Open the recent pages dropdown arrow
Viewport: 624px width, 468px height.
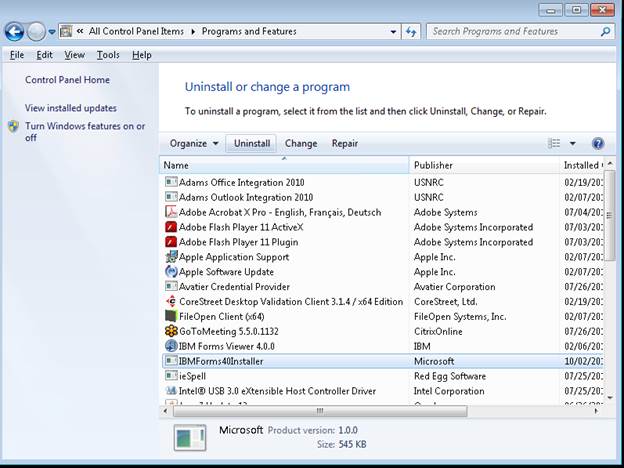[52, 31]
